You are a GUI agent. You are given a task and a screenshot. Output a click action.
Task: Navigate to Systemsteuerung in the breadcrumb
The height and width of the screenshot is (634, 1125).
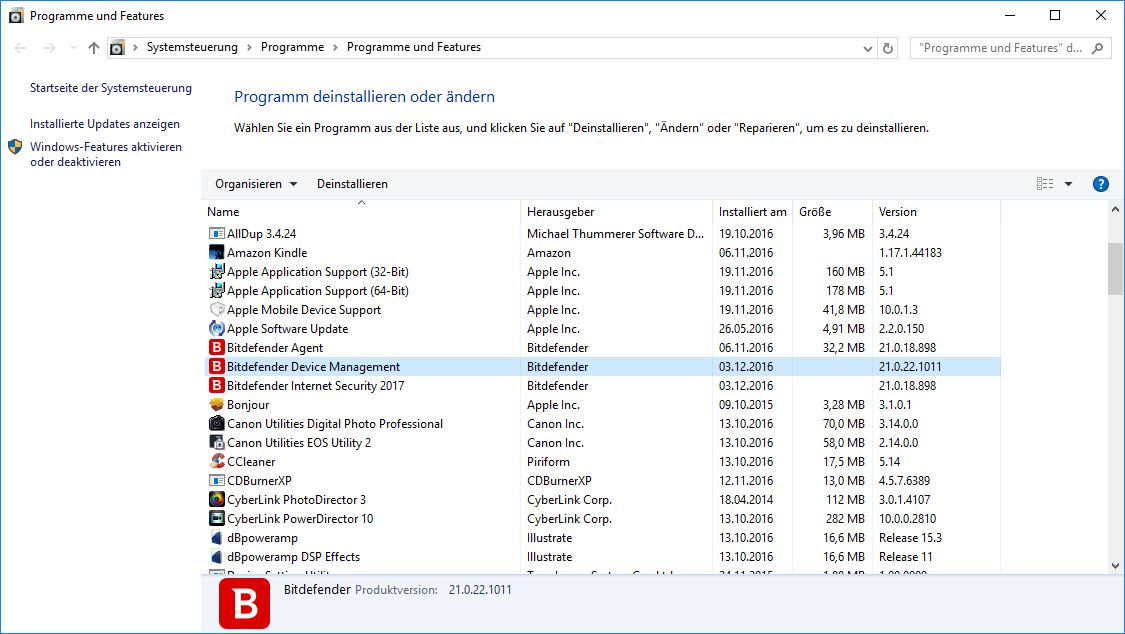pos(192,47)
